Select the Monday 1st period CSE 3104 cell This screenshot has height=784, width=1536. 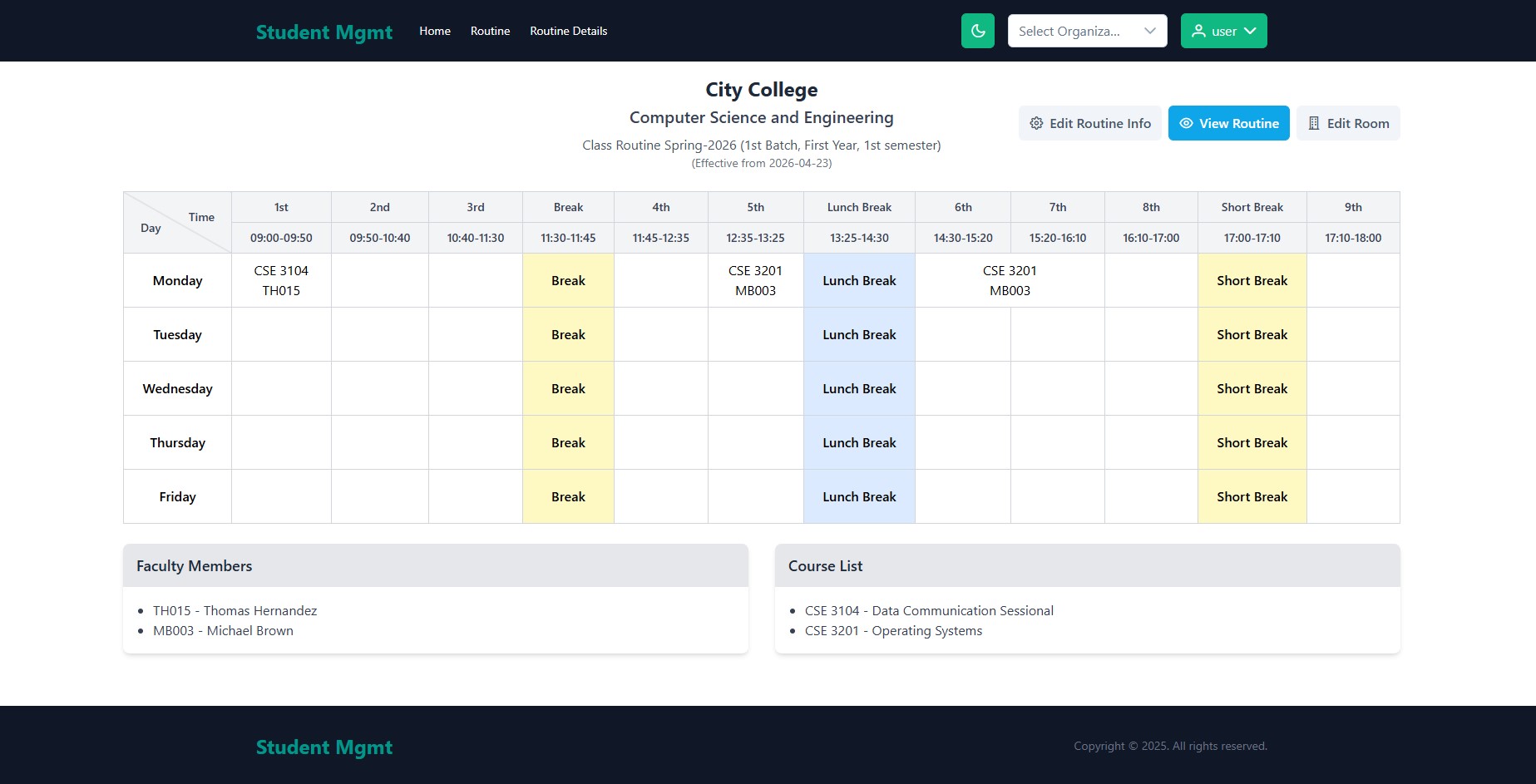[281, 280]
